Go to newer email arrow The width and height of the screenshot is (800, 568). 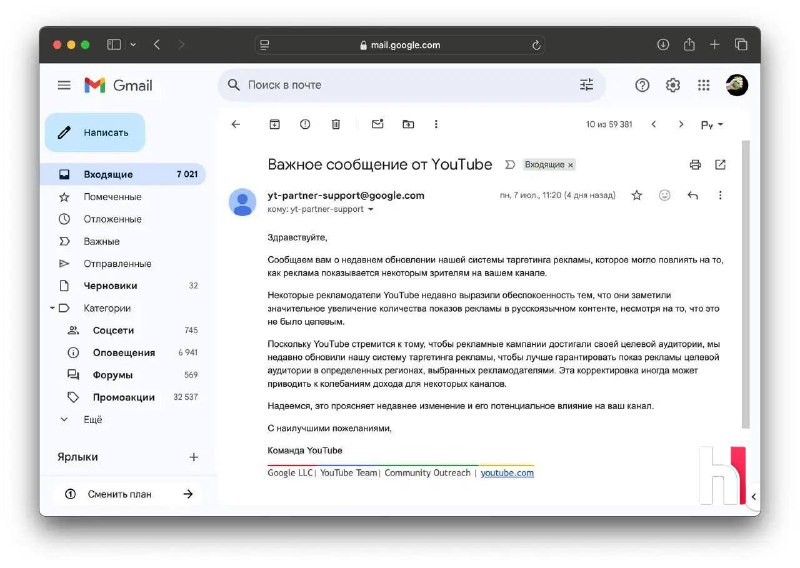coord(654,124)
